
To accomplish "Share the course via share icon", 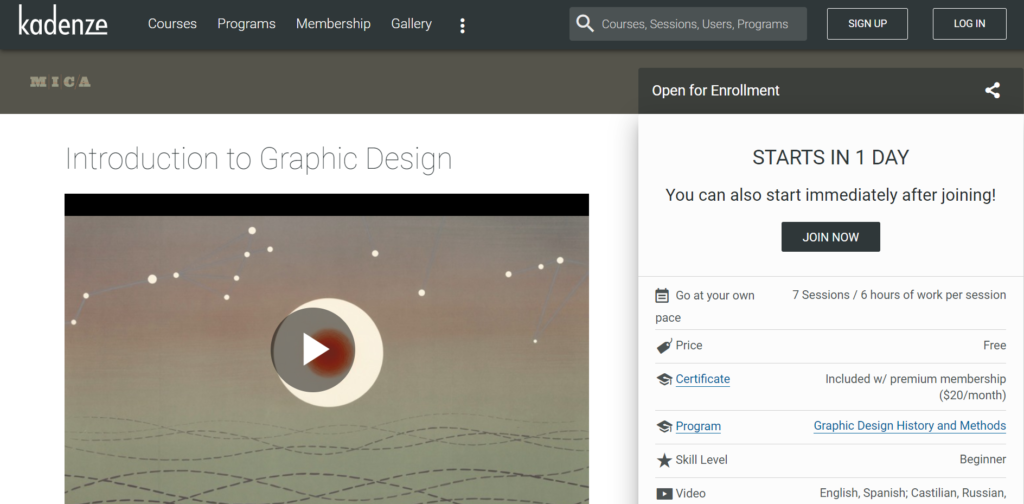I will (x=992, y=91).
